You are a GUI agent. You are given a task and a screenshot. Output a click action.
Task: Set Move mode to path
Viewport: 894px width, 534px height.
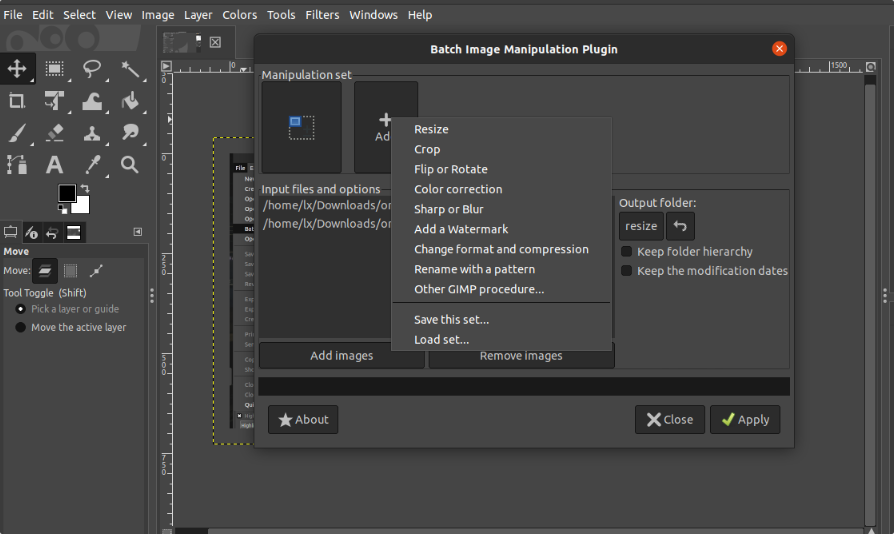click(x=96, y=271)
